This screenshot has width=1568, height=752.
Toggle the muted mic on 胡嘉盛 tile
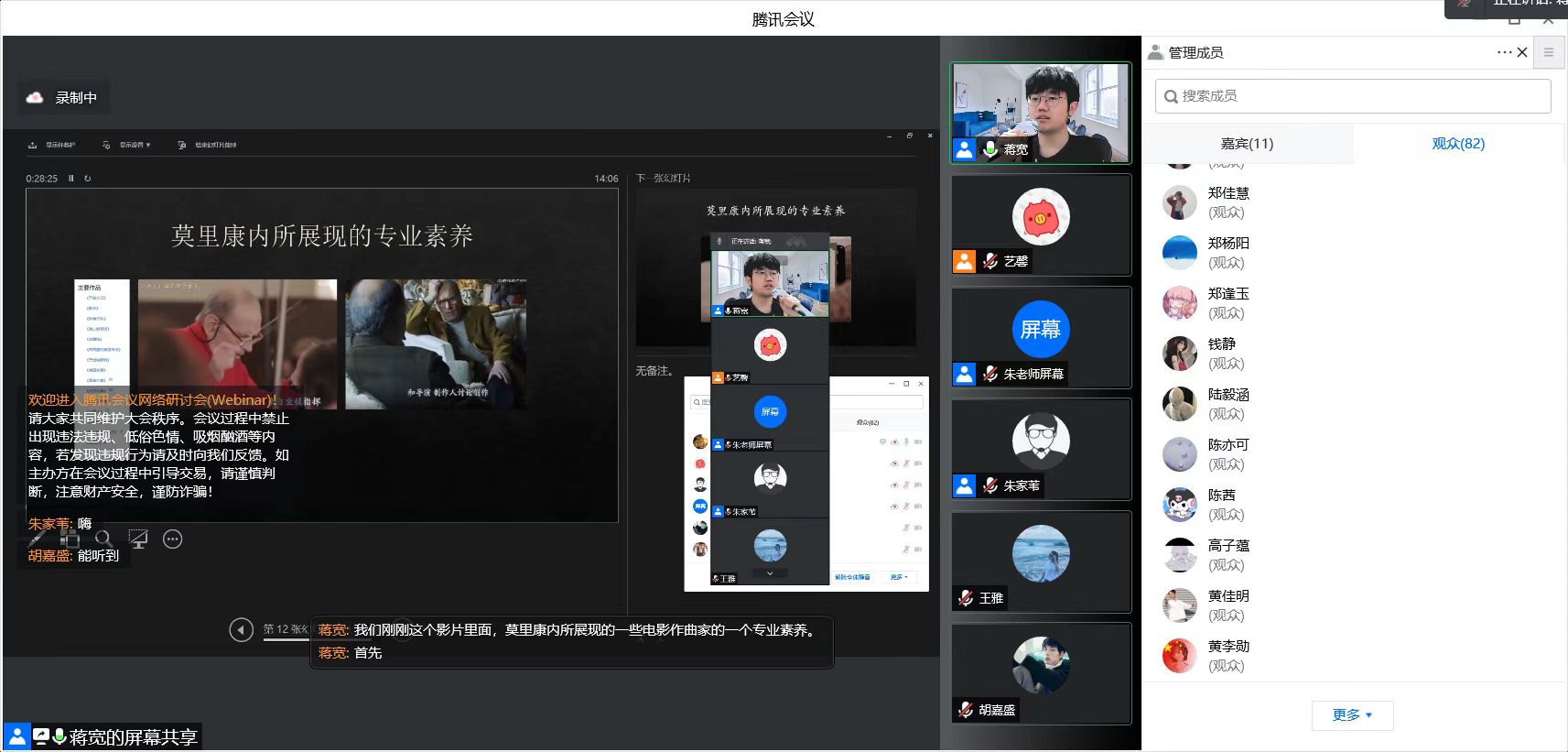click(x=966, y=710)
